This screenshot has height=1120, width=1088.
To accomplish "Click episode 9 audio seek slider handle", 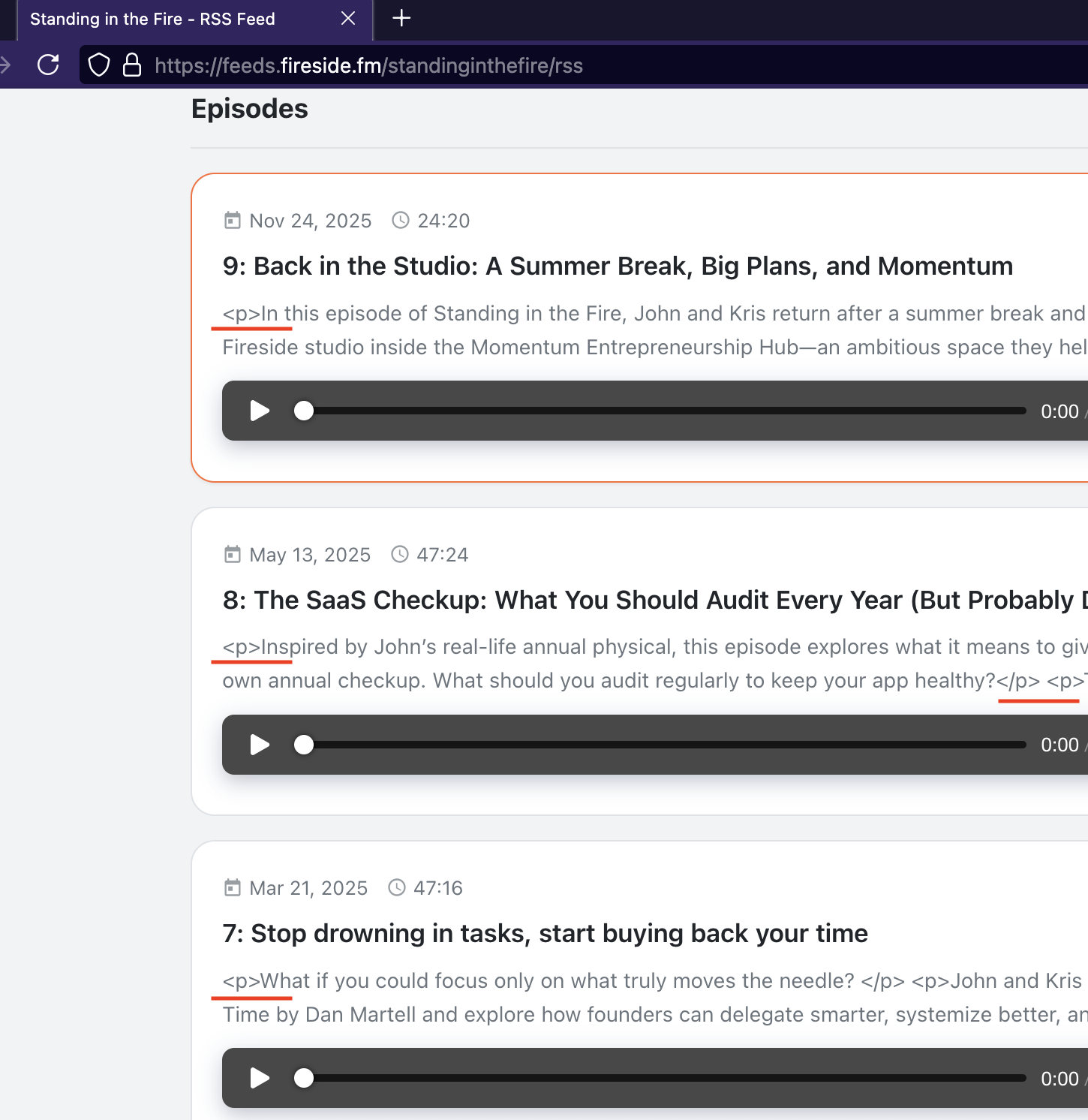I will (304, 411).
